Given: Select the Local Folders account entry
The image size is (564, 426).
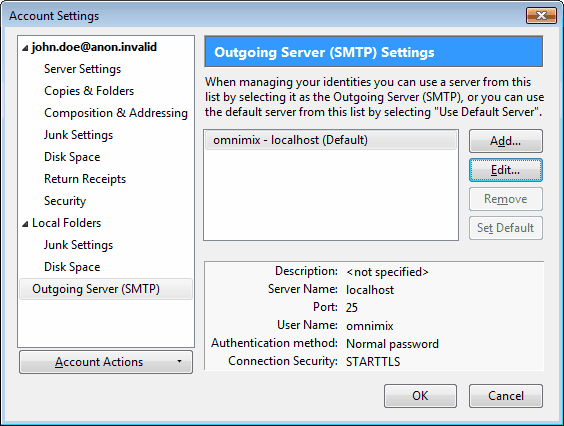Looking at the screenshot, I should point(67,223).
